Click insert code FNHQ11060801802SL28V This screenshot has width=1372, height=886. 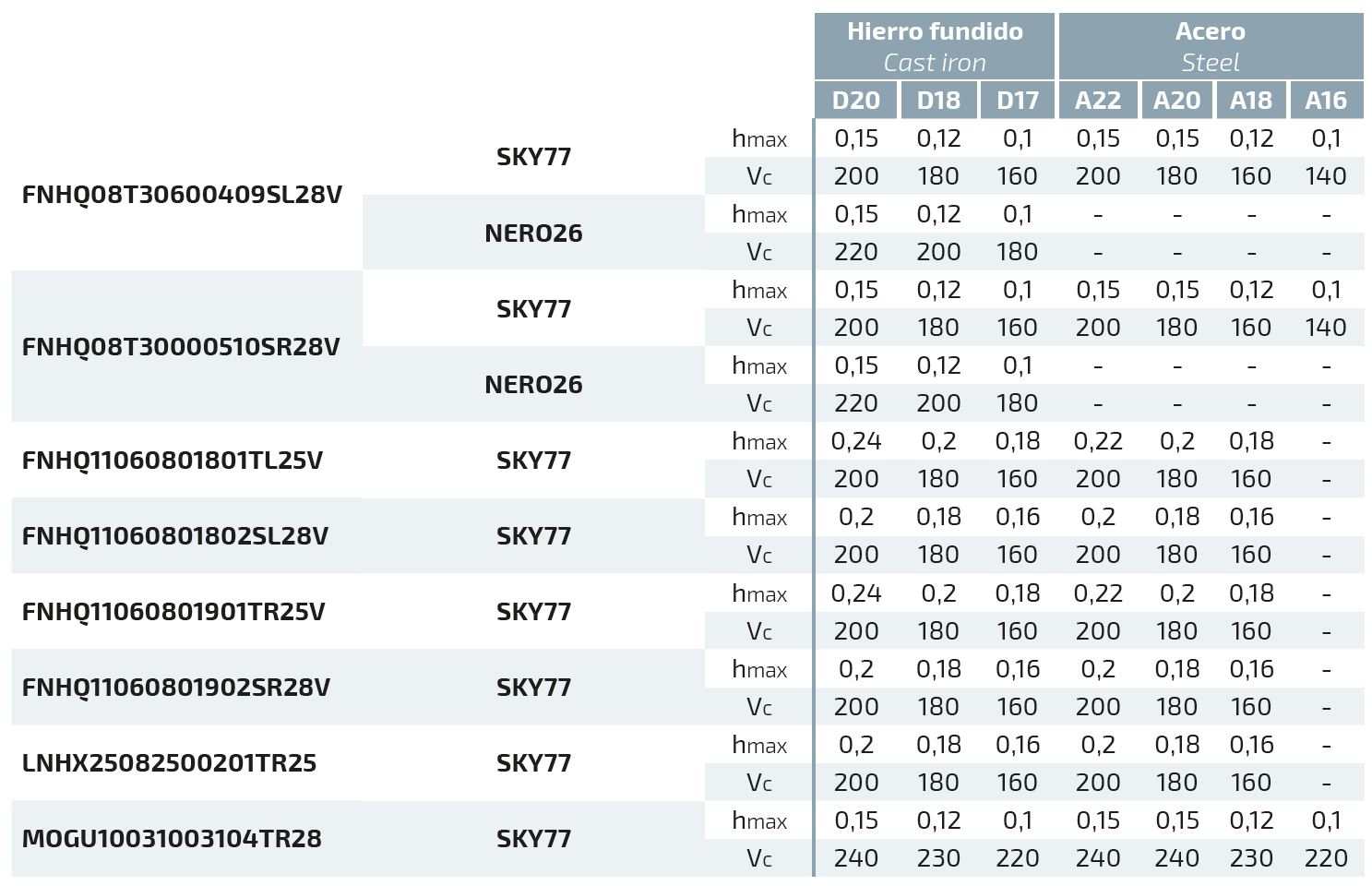click(175, 536)
